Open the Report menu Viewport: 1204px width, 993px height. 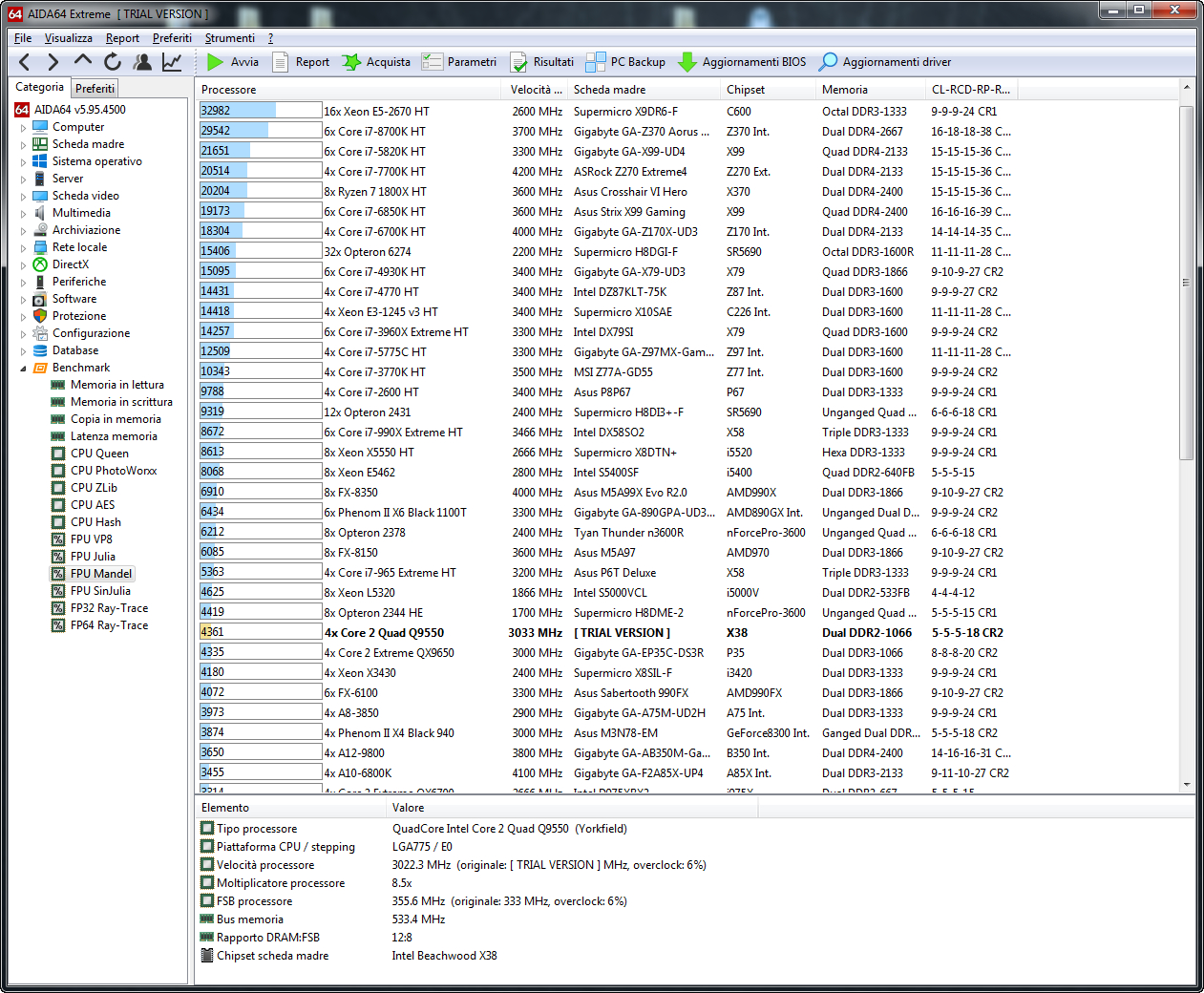(122, 38)
